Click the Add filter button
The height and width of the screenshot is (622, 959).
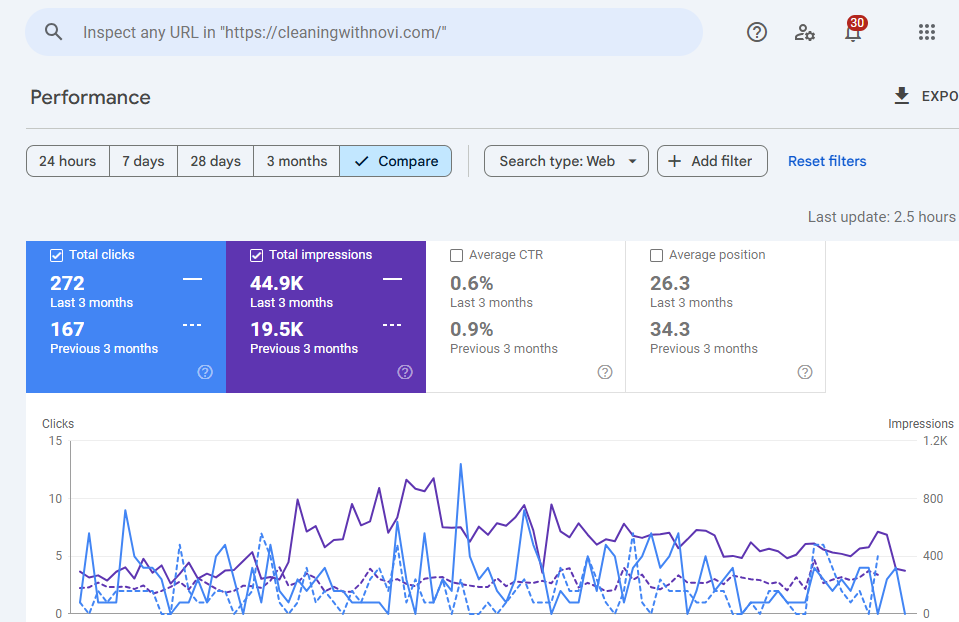712,161
